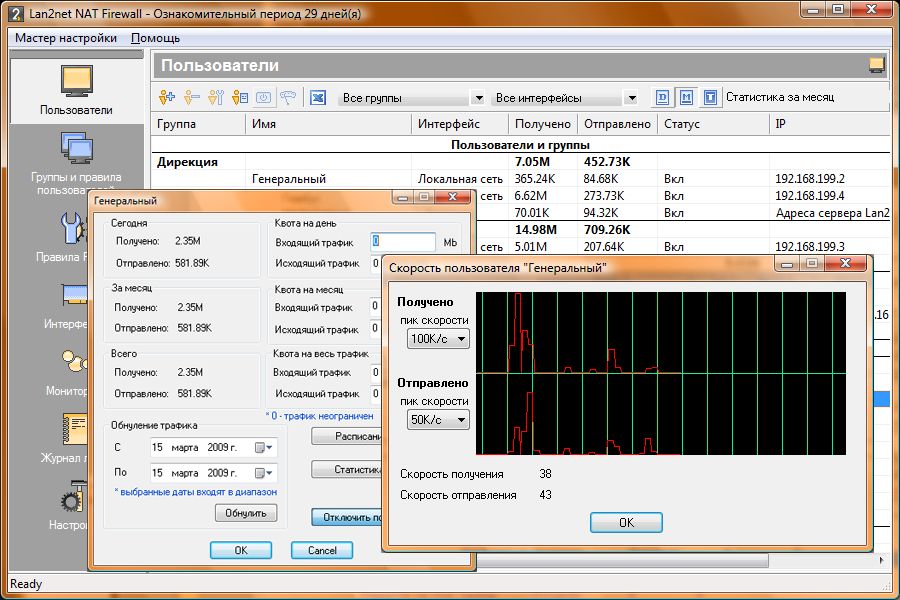The image size is (900, 600).
Task: Open Группы и правила пользователей sidebar icon
Action: (76, 150)
